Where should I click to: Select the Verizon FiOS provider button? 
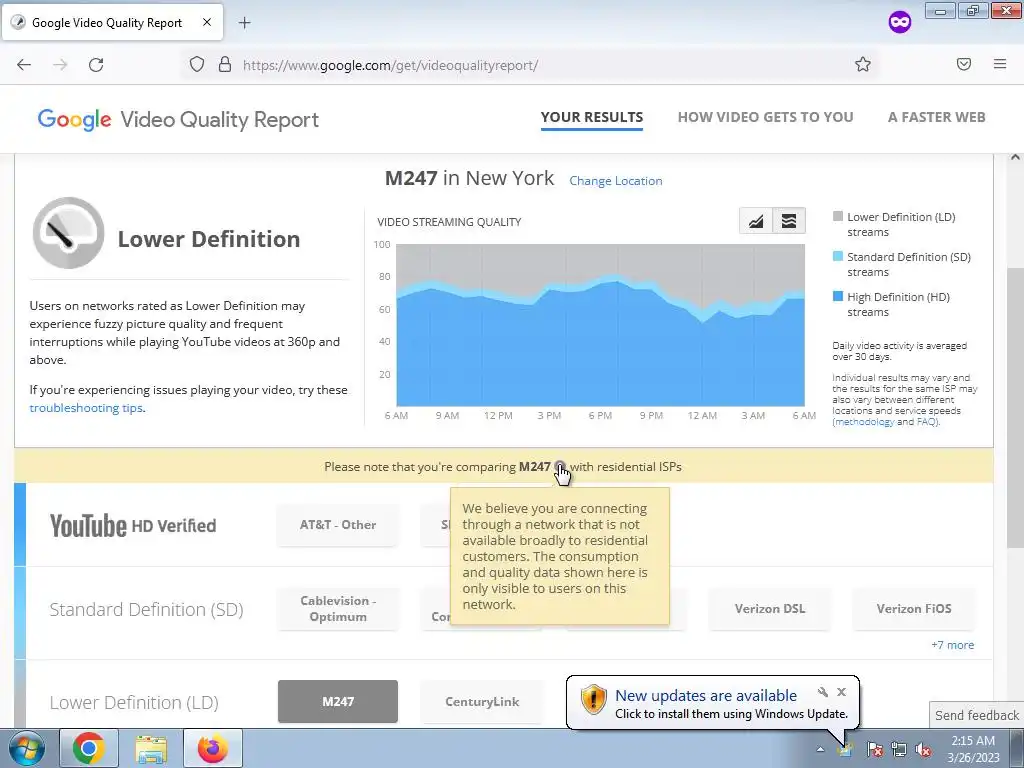(914, 609)
